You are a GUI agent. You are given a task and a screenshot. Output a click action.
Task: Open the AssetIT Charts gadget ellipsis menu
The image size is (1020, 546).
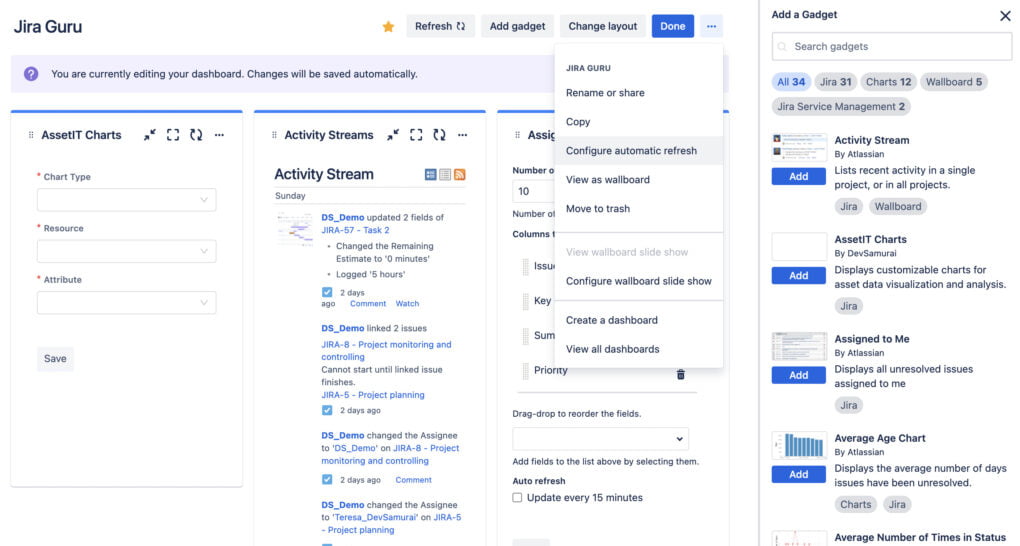point(219,135)
